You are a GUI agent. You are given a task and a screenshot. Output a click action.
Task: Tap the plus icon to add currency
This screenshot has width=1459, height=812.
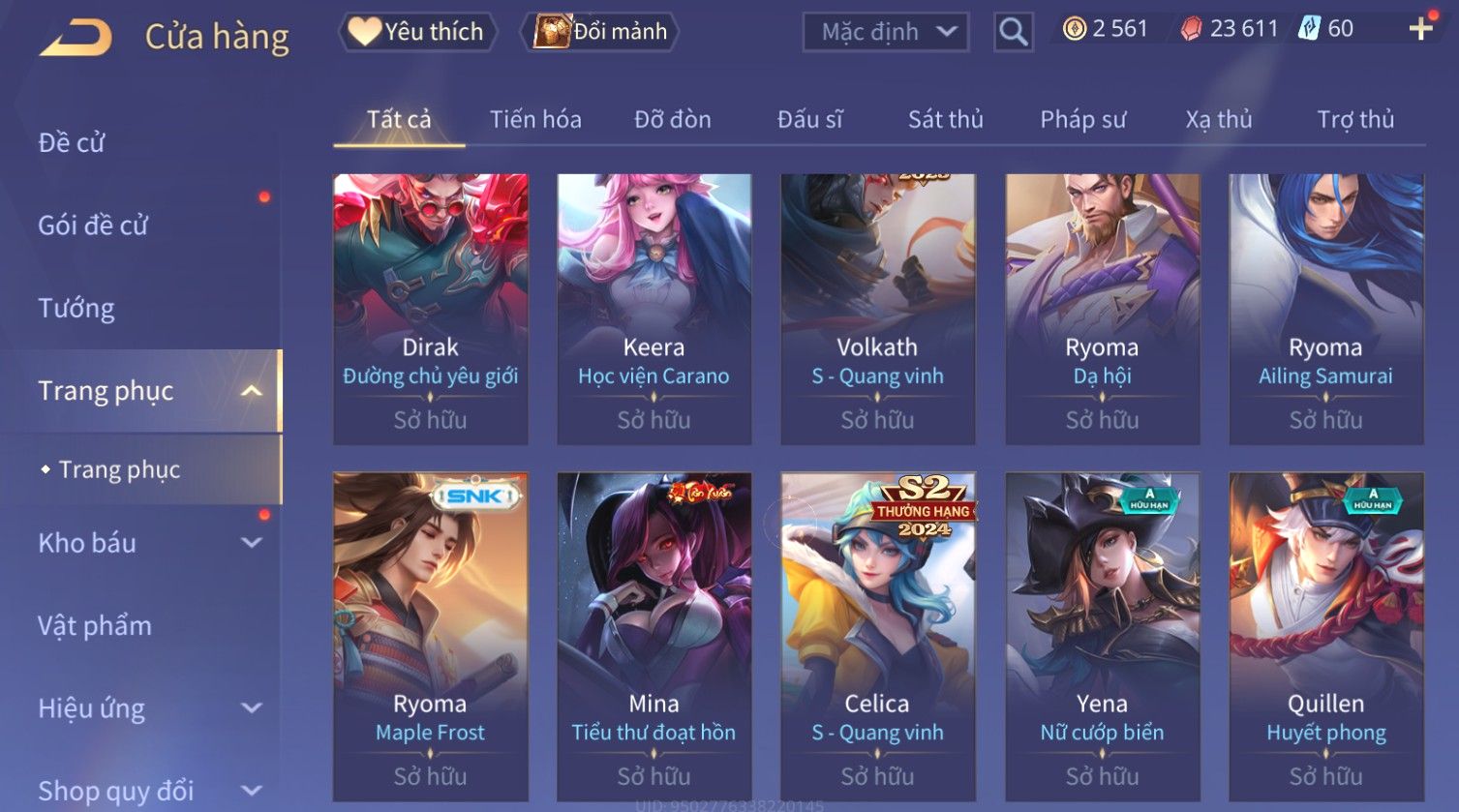(1420, 29)
